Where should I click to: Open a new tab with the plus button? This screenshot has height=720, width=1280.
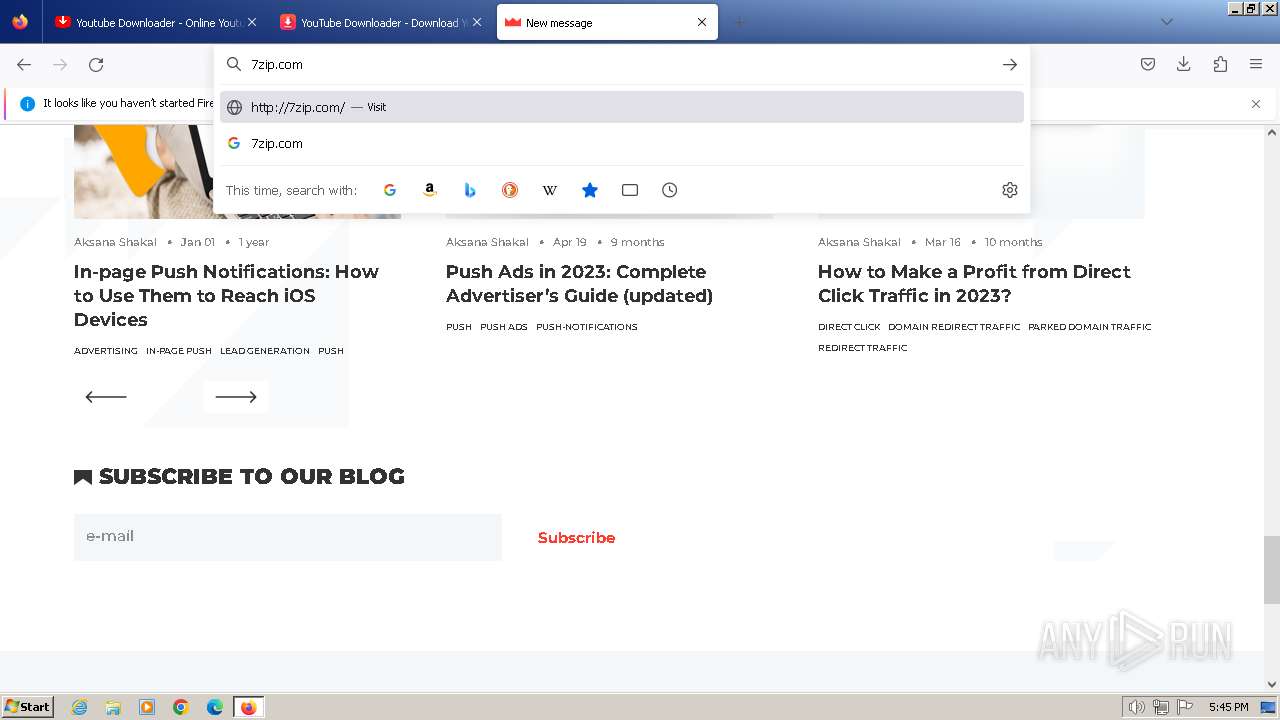tap(740, 22)
